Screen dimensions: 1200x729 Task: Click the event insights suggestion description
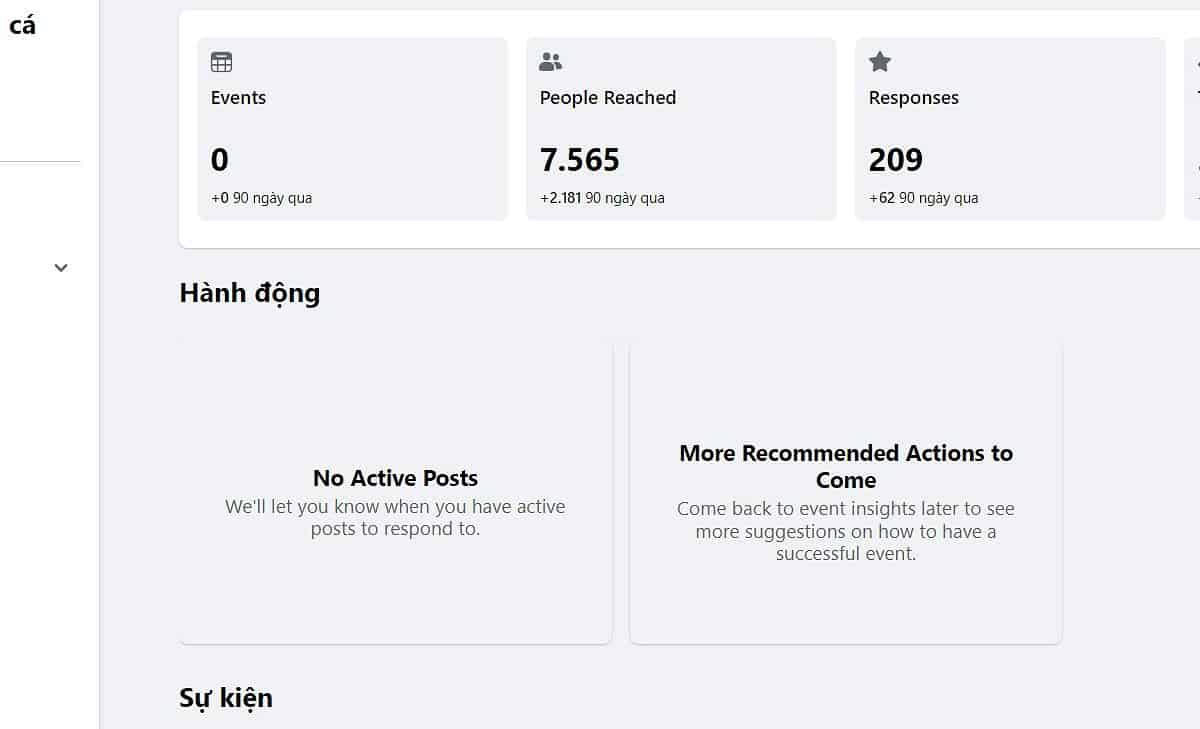click(846, 531)
